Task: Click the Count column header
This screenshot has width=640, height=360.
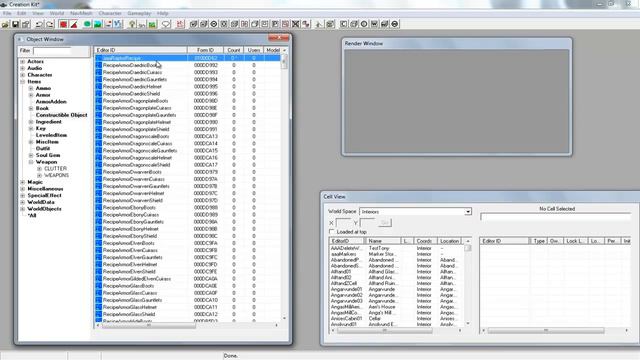Action: coord(234,50)
